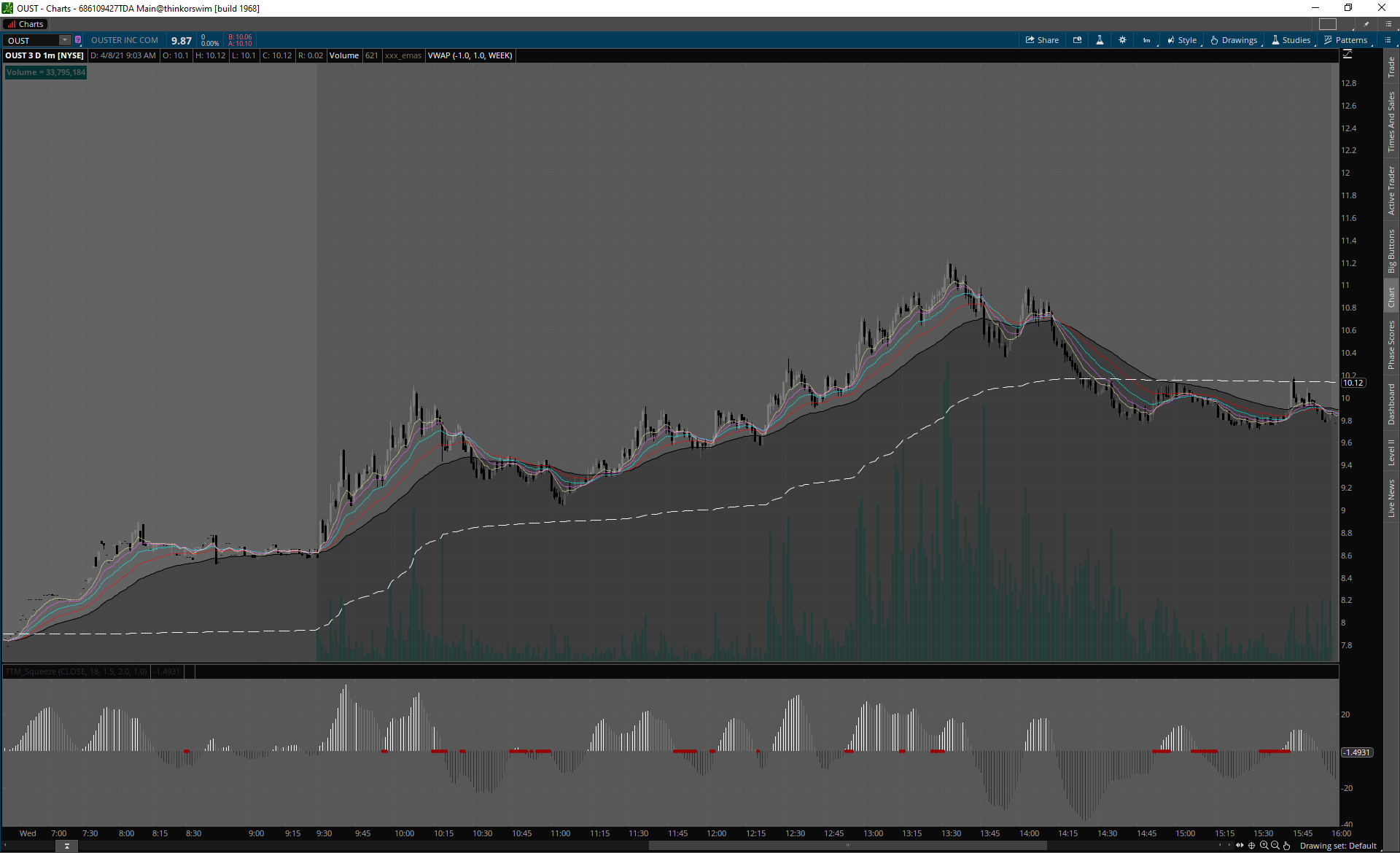Viewport: 1400px width, 853px height.
Task: Toggle the pin window icon
Action: point(1366,24)
